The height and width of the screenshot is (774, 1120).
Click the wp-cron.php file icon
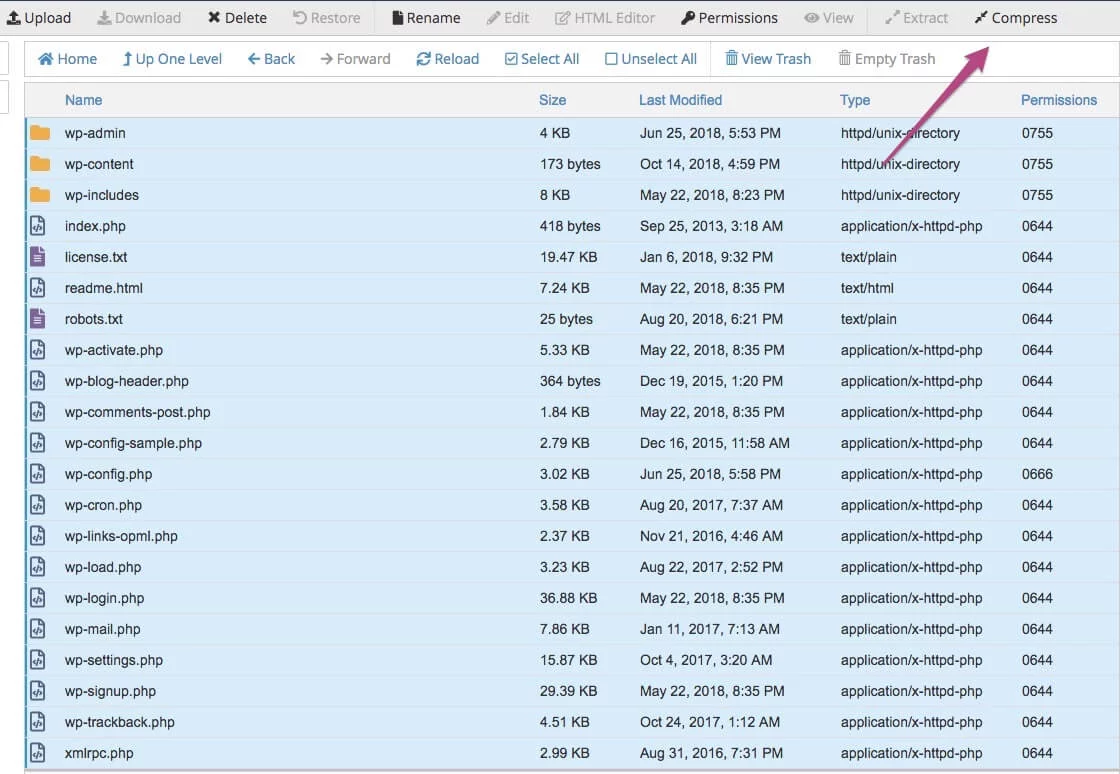point(38,505)
